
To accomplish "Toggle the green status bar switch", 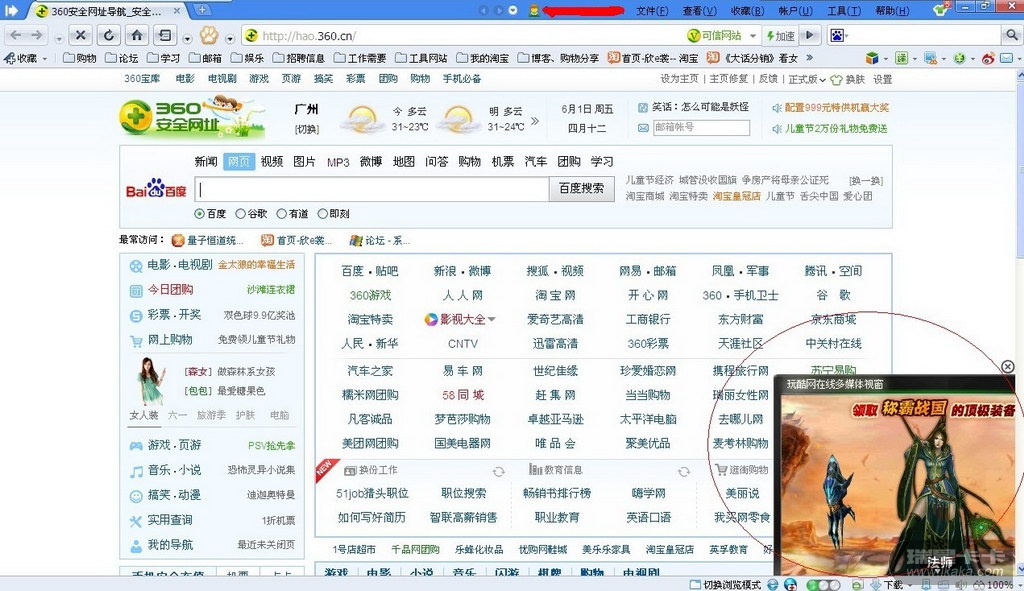I will (823, 584).
